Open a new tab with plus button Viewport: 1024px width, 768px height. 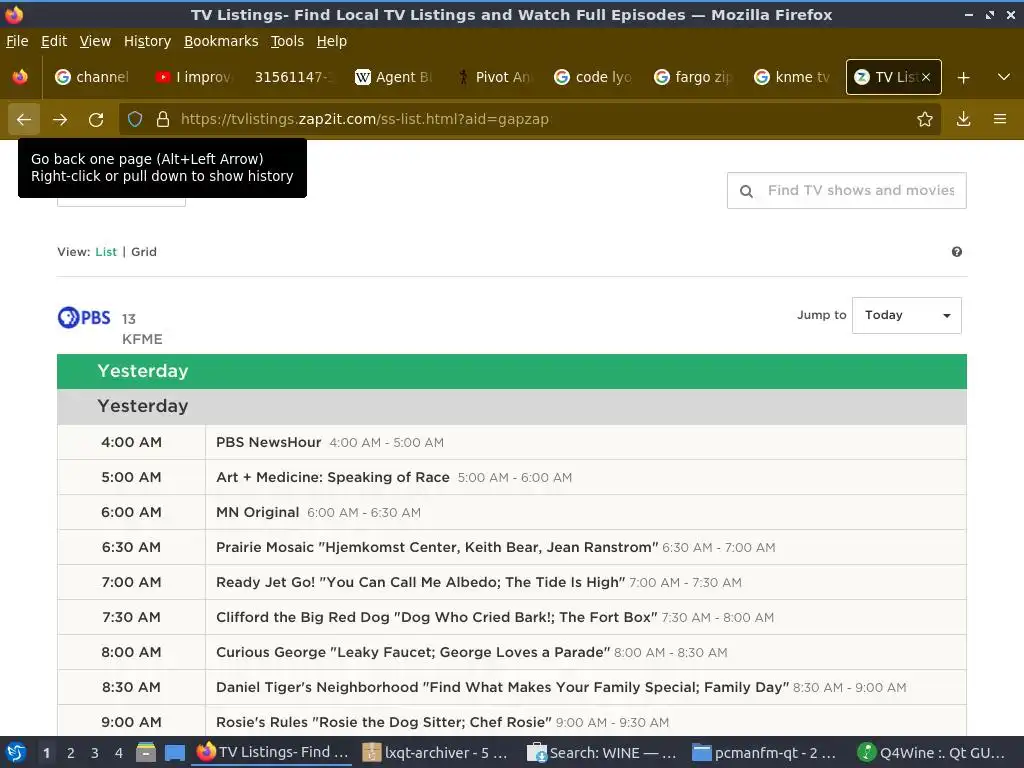tap(963, 78)
